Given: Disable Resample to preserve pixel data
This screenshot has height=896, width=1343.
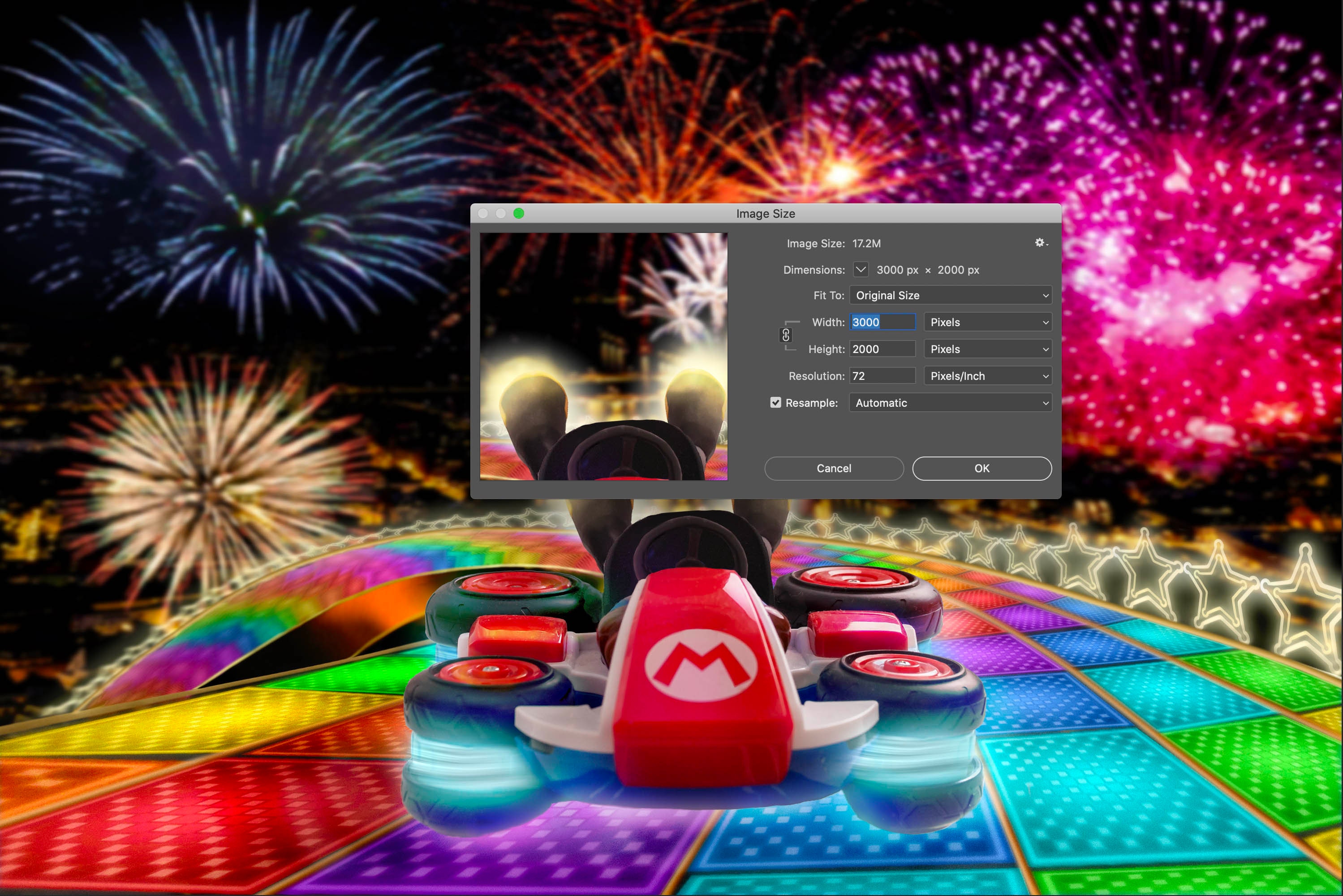Looking at the screenshot, I should coord(775,403).
